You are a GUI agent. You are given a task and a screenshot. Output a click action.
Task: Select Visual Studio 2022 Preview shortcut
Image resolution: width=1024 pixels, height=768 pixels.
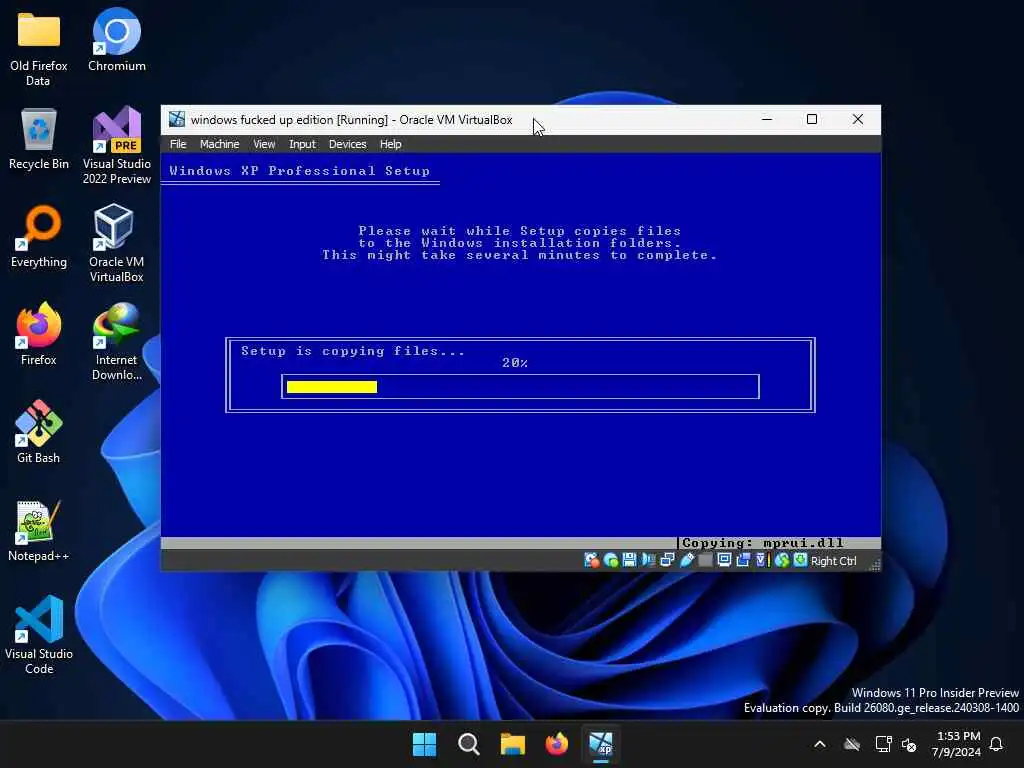pyautogui.click(x=117, y=146)
